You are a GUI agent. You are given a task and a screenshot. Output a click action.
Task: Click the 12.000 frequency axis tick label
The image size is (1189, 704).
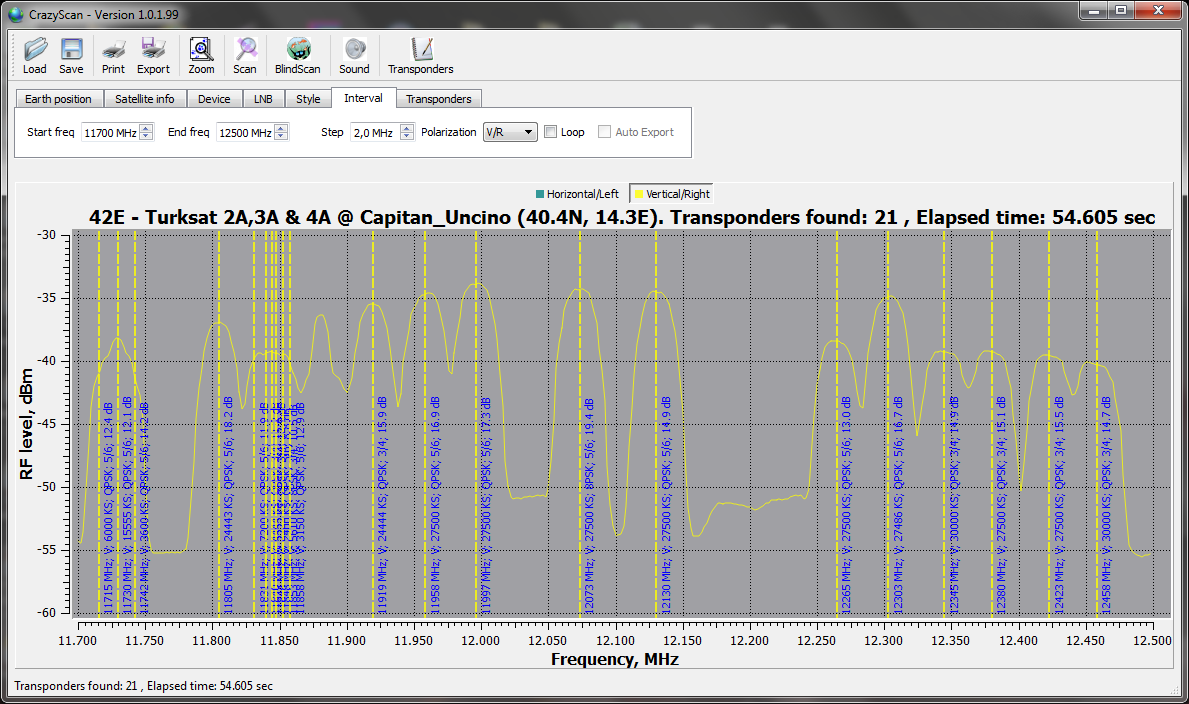[x=480, y=640]
